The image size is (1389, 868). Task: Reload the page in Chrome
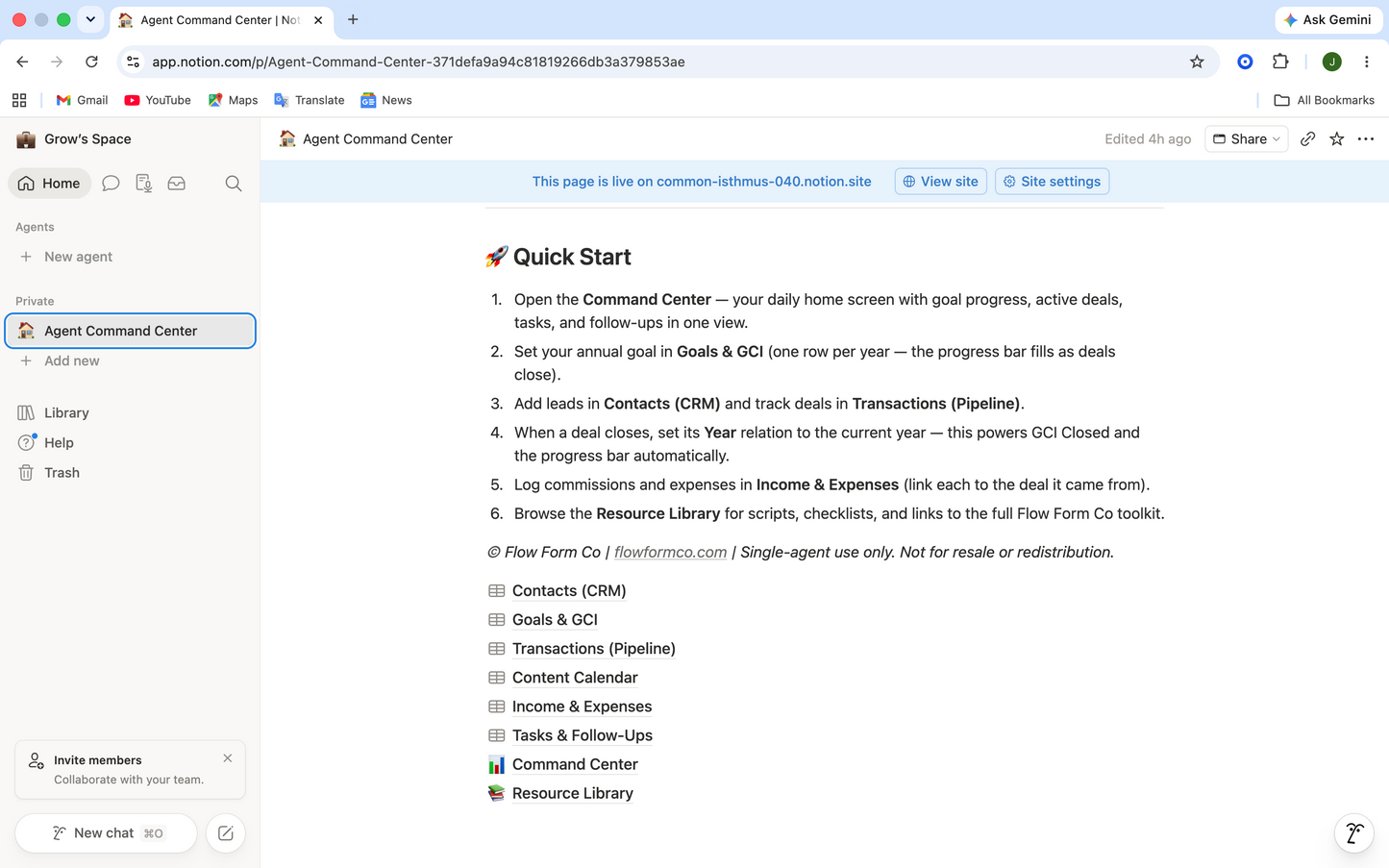(x=91, y=62)
